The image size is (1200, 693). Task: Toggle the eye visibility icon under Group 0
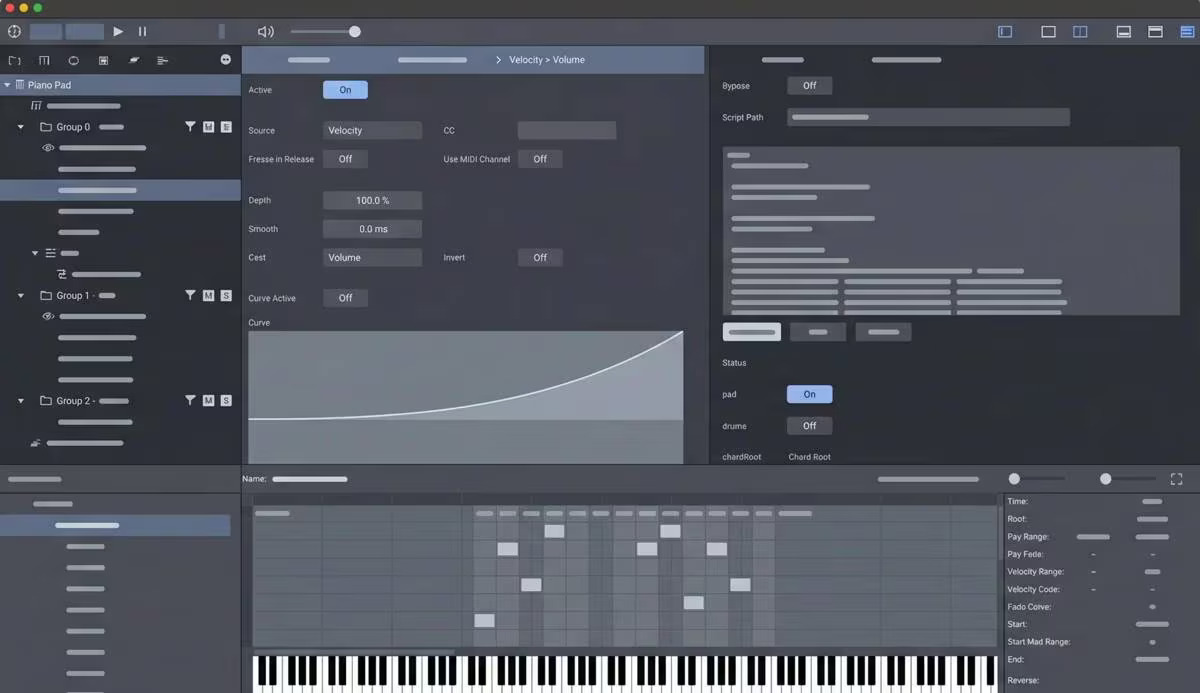click(47, 148)
